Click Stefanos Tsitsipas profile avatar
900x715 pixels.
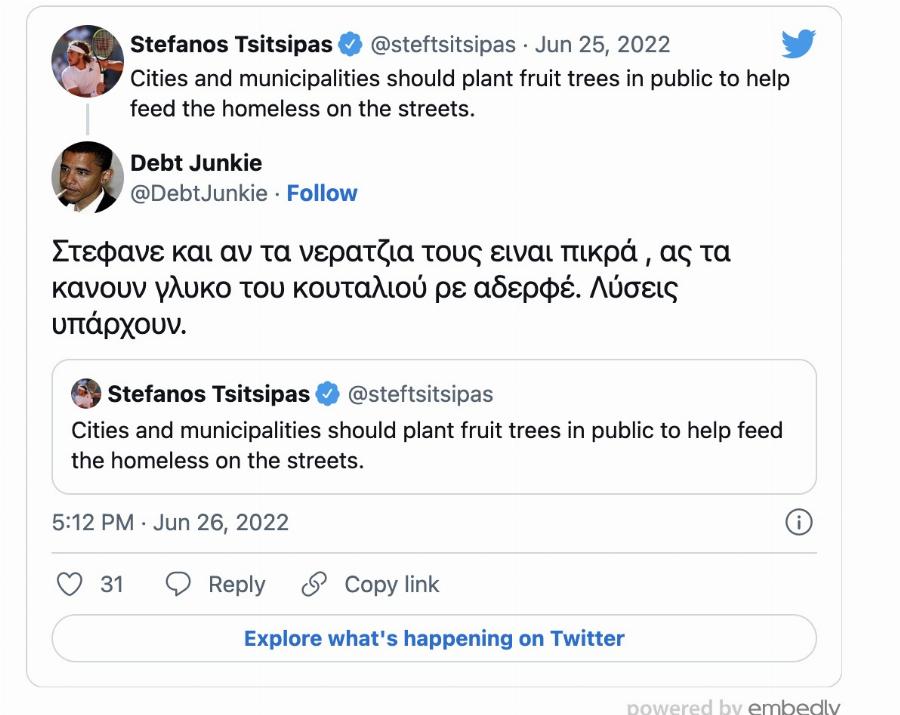[x=85, y=60]
